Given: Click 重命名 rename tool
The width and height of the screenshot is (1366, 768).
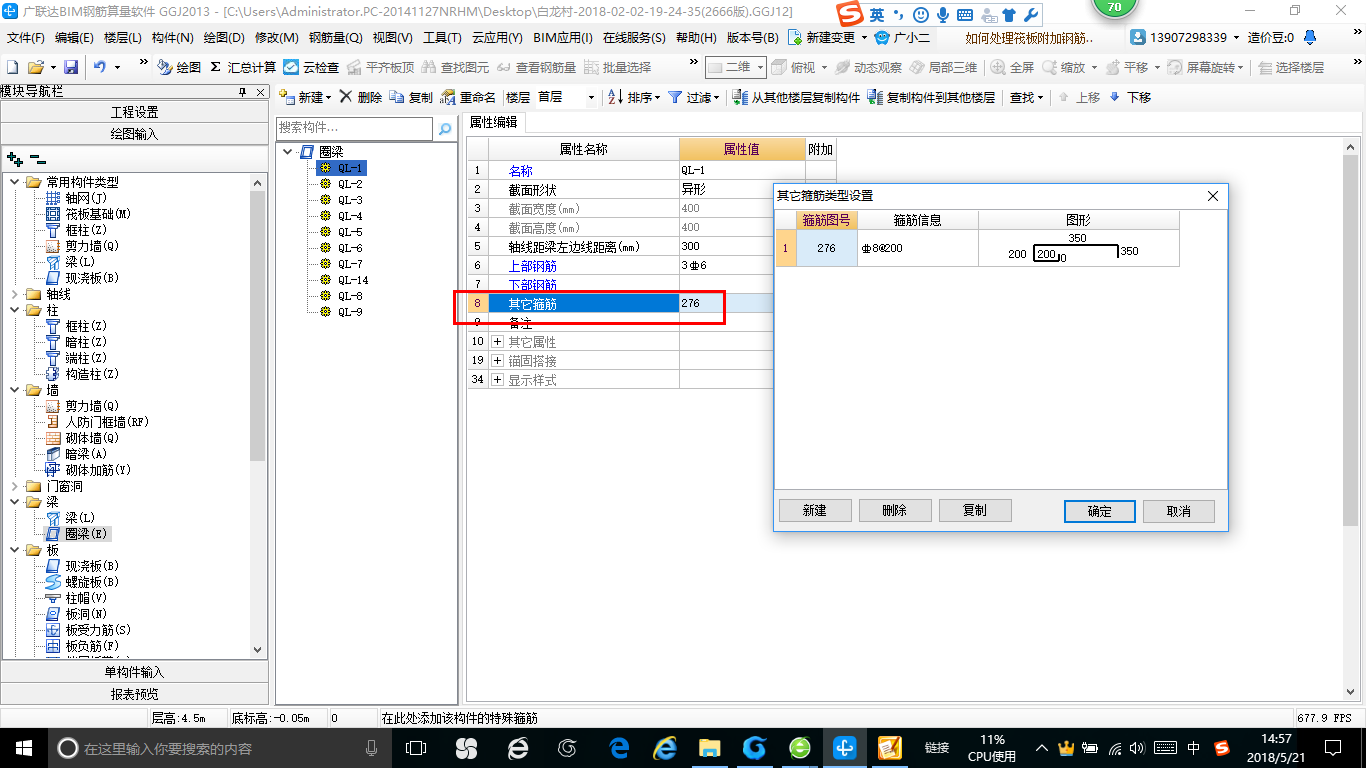Looking at the screenshot, I should click(x=468, y=97).
